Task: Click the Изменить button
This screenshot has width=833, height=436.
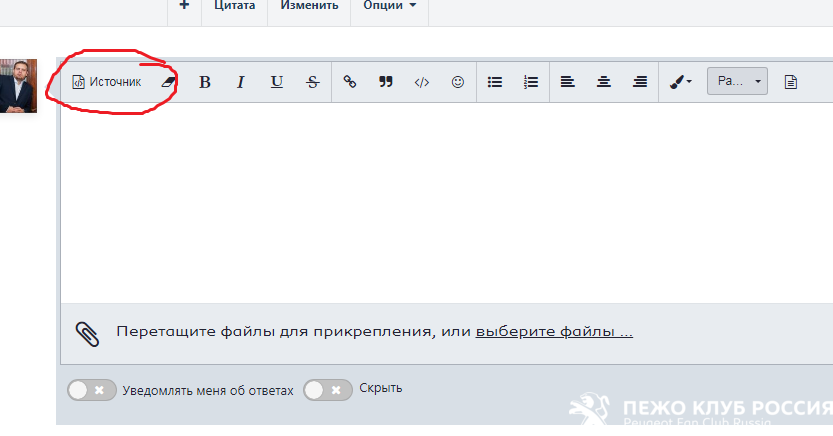Action: [309, 6]
